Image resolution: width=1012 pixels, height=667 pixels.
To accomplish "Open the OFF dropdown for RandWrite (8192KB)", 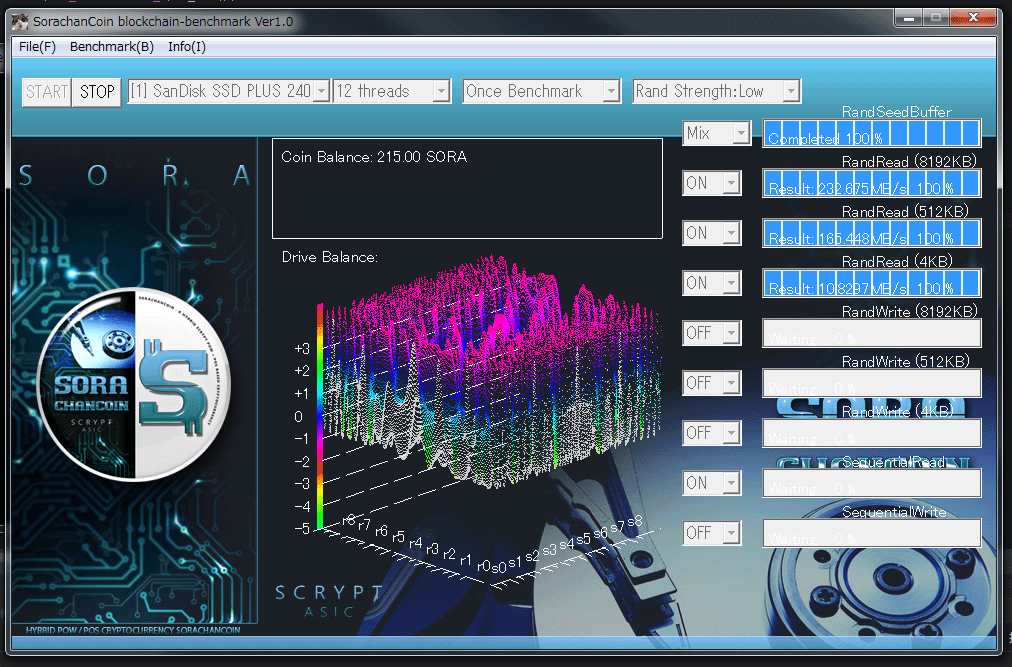I will [x=711, y=333].
